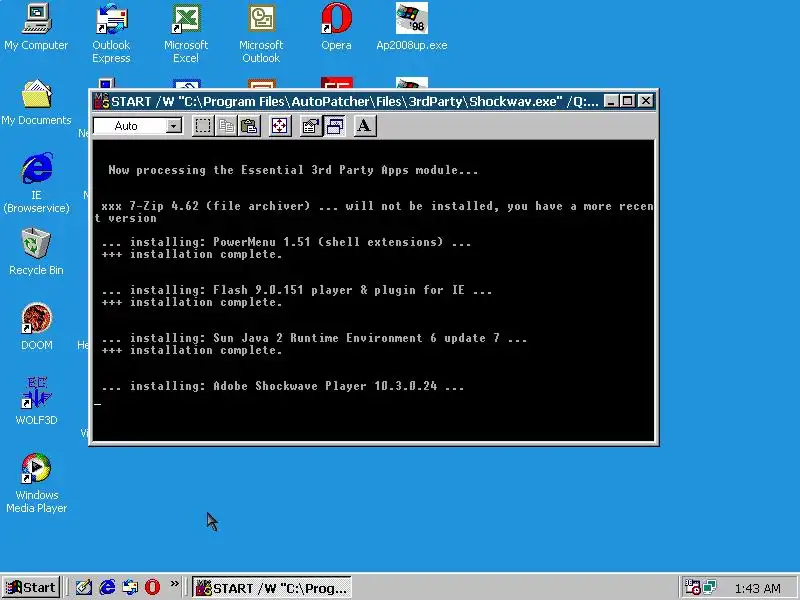800x600 pixels.
Task: Click the Paste toolbar button
Action: (x=249, y=126)
